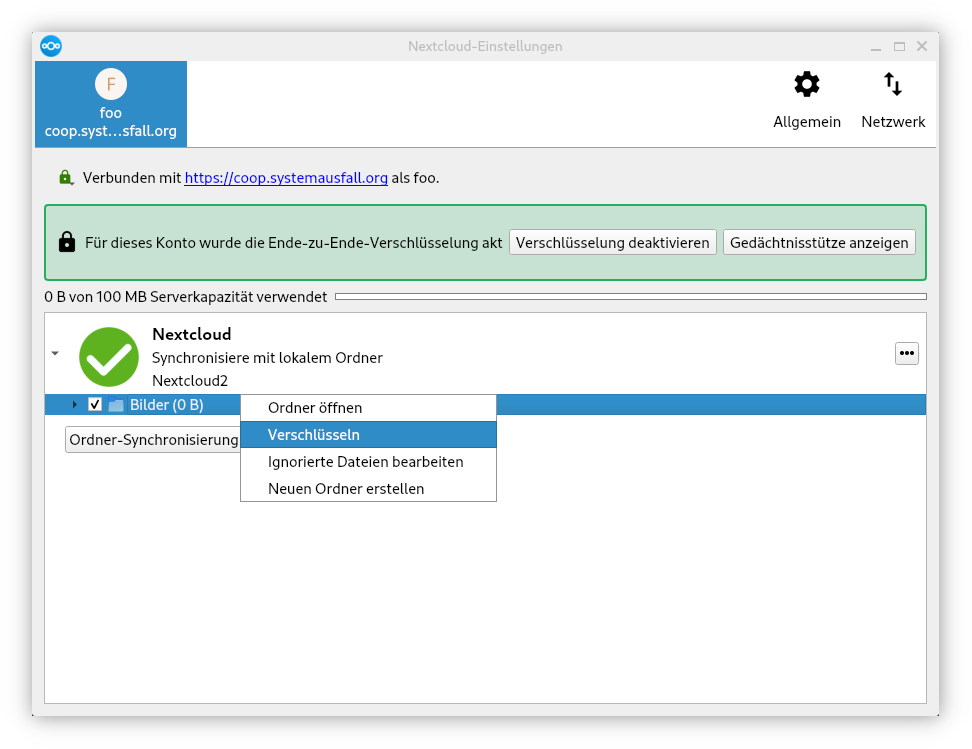Select the foo account tab
This screenshot has height=749, width=972.
coord(111,104)
